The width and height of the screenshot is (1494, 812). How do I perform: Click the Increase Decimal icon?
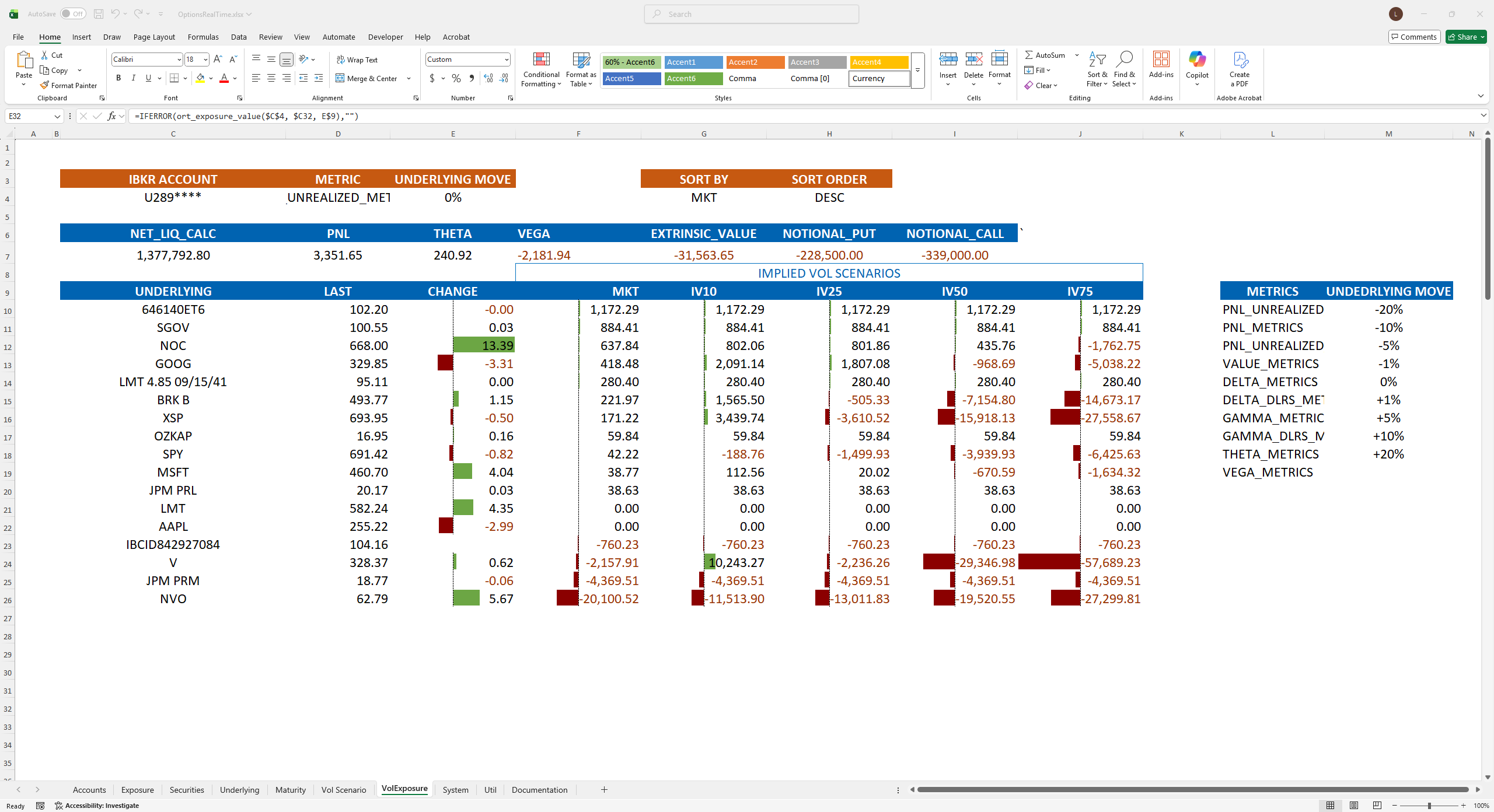pos(488,78)
